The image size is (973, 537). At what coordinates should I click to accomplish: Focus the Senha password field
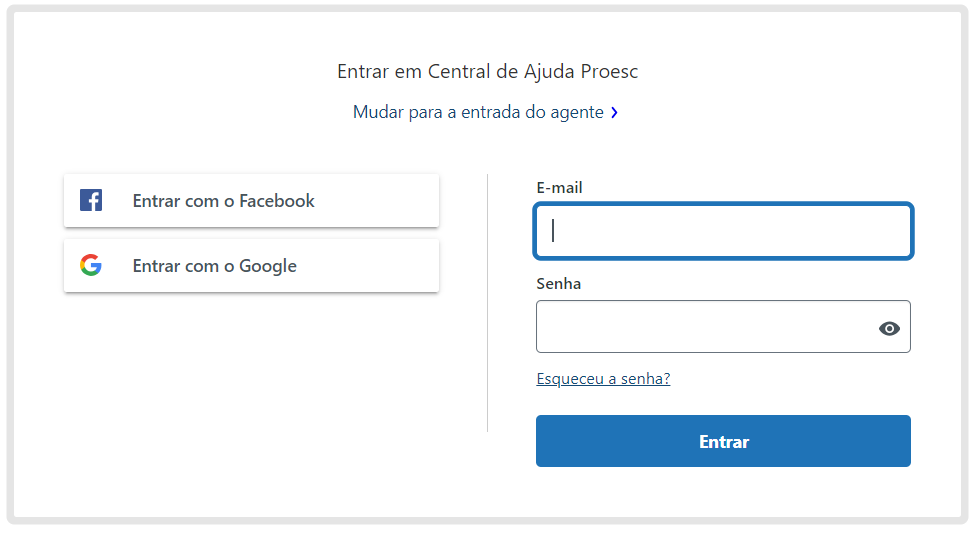click(x=724, y=327)
